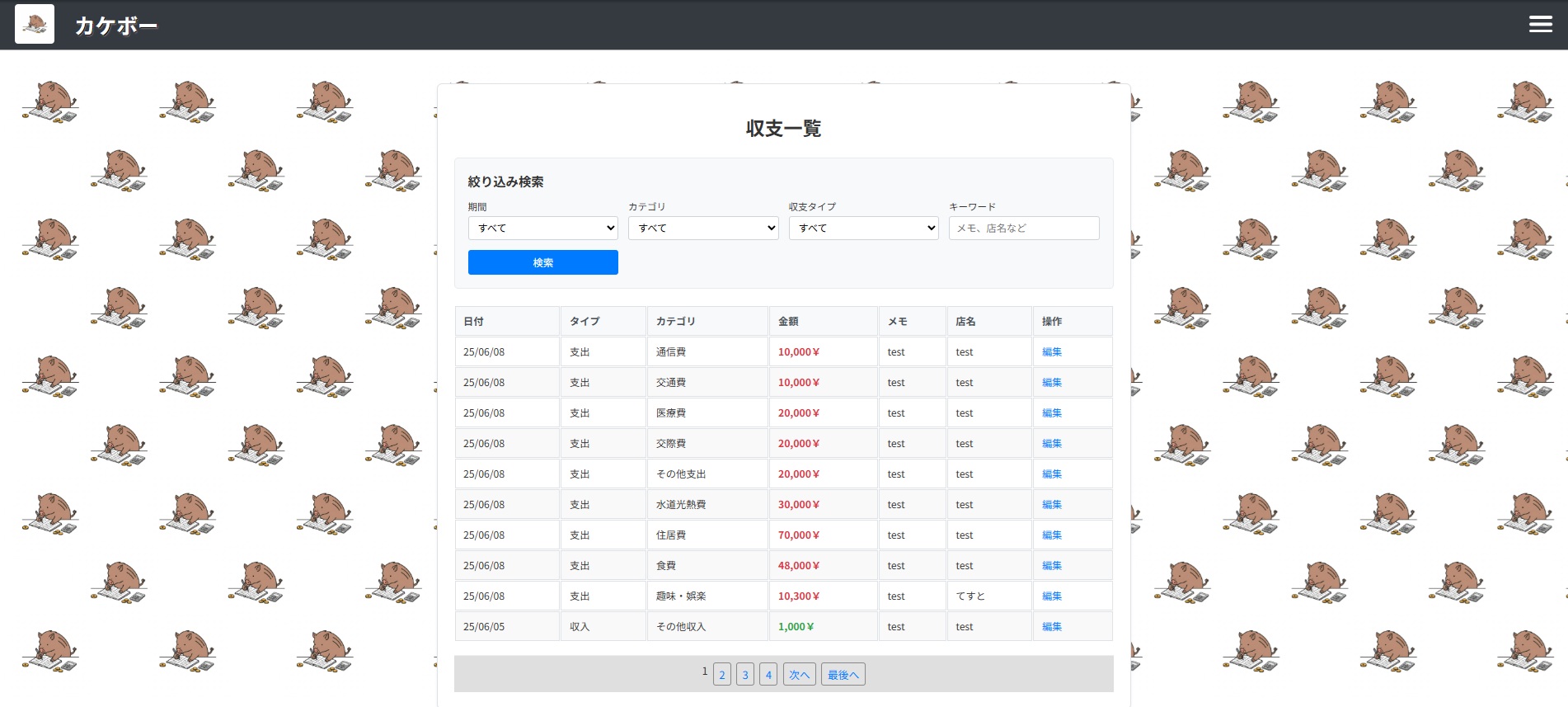1568x707 pixels.
Task: Click the 交通費 category cell
Action: tap(707, 383)
